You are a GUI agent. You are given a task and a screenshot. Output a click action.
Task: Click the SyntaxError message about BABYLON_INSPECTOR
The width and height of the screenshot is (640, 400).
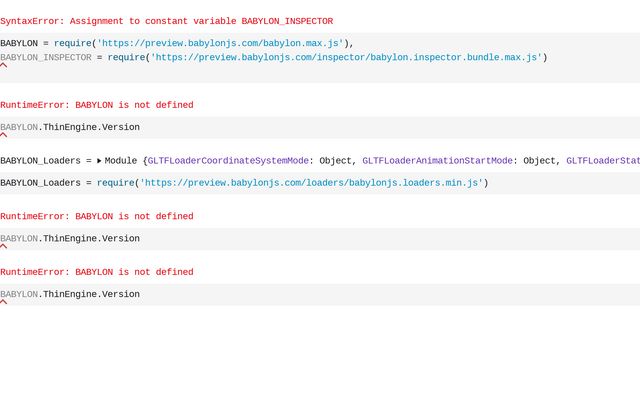[166, 21]
